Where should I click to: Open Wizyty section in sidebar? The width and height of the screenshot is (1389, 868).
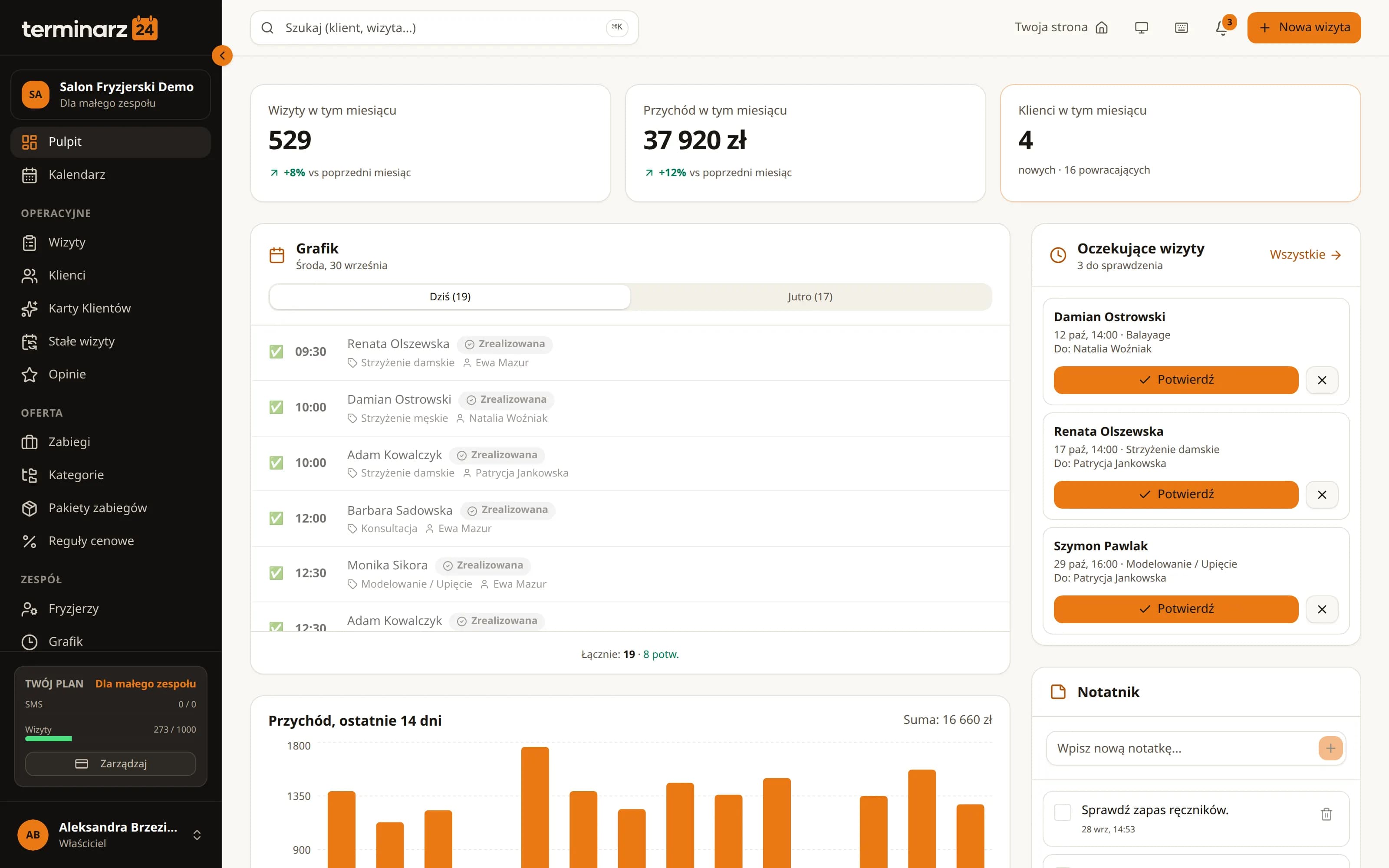(x=111, y=242)
